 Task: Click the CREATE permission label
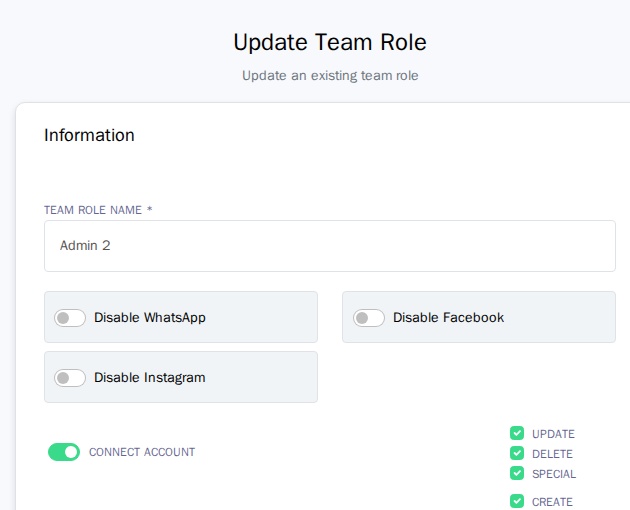pyautogui.click(x=552, y=502)
